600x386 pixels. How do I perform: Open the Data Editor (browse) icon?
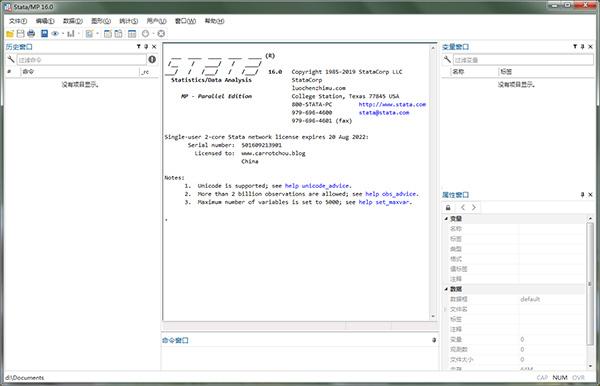(119, 34)
